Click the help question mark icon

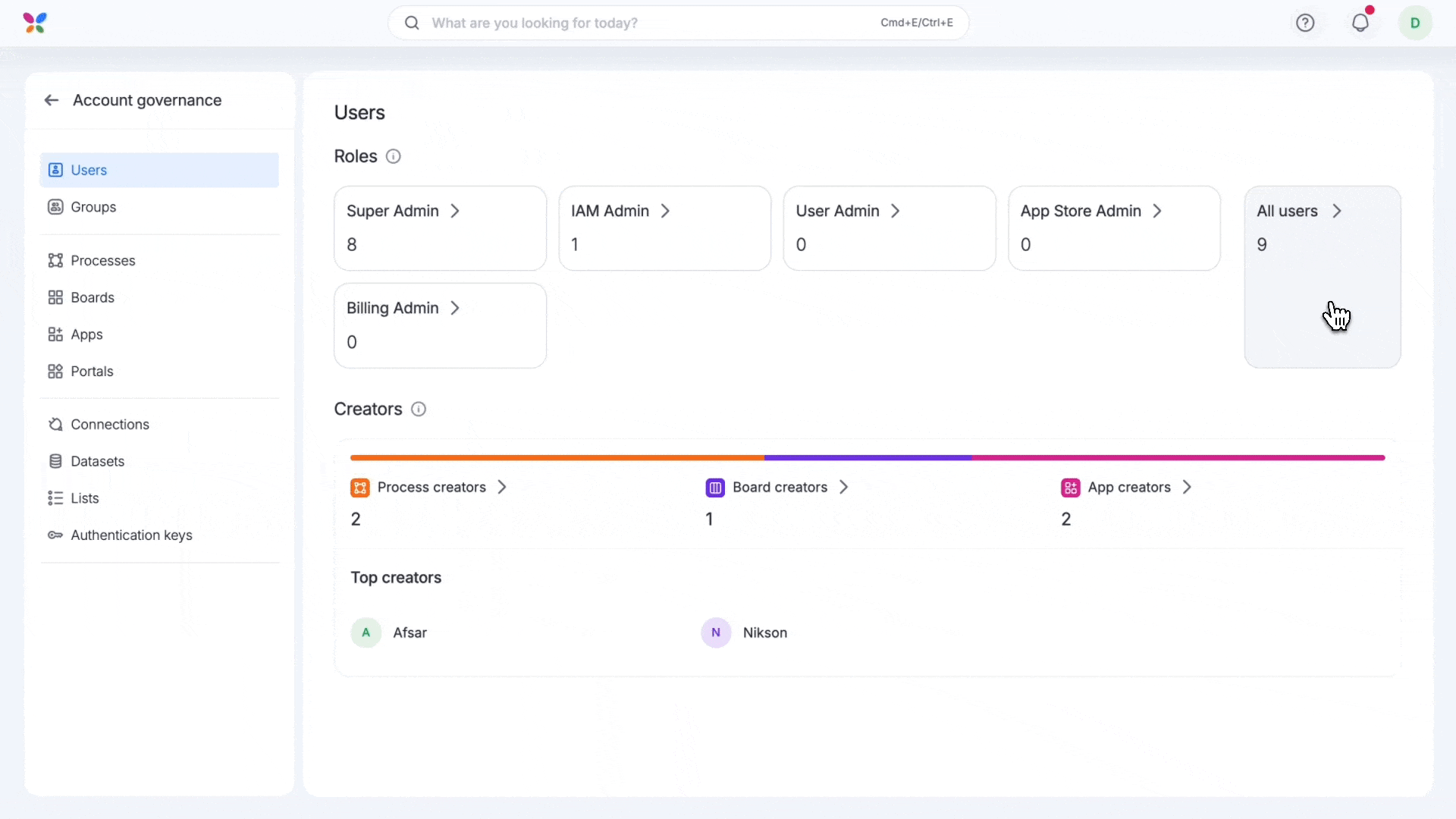[x=1305, y=23]
